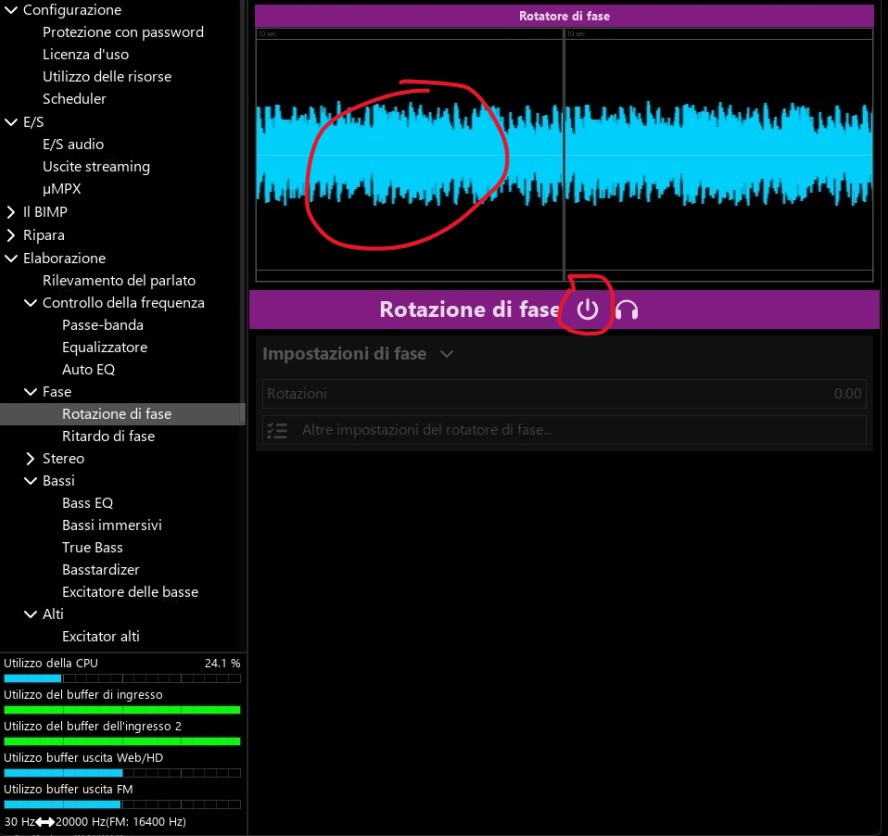
Task: Click the Utilizzo buffer uscita FM bar
Action: click(x=122, y=804)
